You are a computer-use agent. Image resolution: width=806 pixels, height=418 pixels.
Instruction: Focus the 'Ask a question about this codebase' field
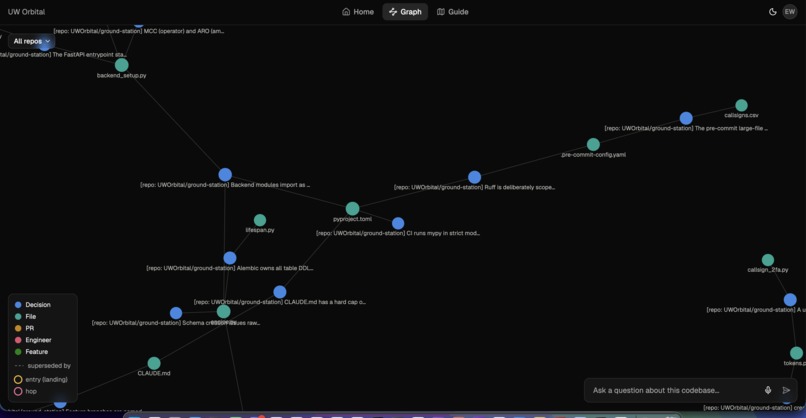pos(674,390)
